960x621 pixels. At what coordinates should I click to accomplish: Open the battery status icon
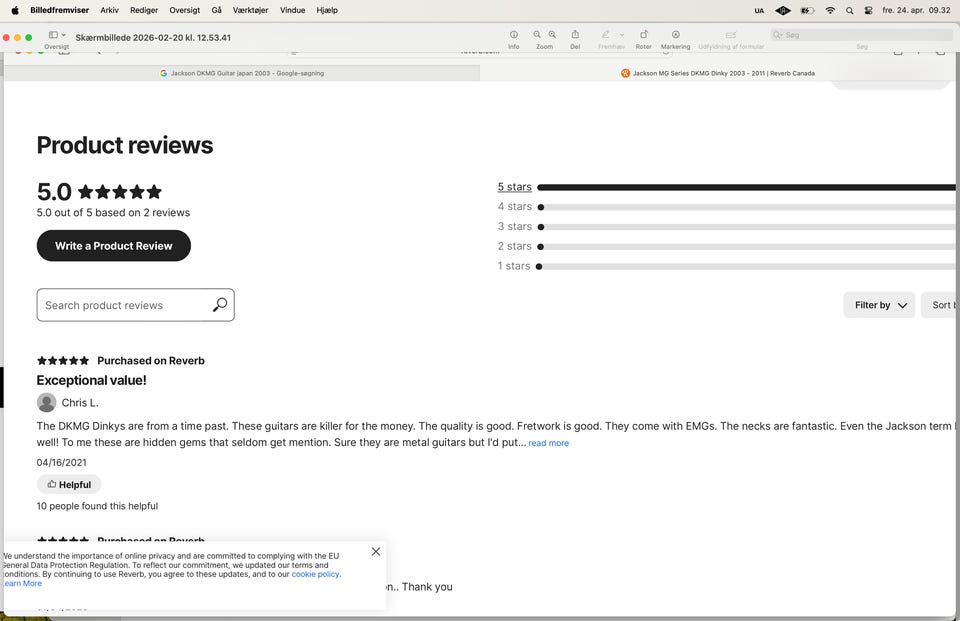point(807,10)
